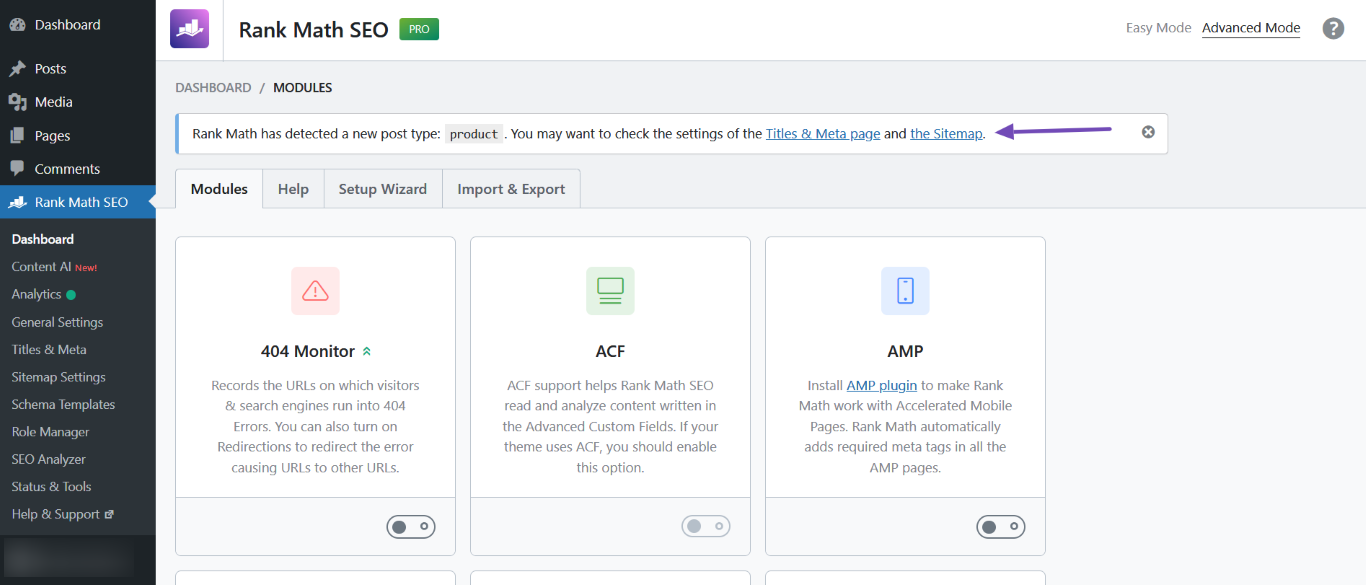Image resolution: width=1366 pixels, height=585 pixels.
Task: Dismiss the new post type notice
Action: [1148, 132]
